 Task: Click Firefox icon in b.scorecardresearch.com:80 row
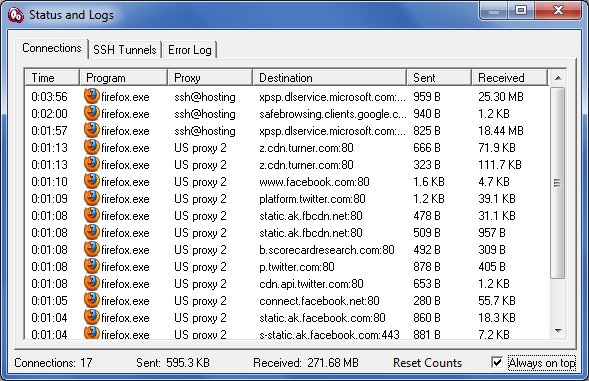92,249
